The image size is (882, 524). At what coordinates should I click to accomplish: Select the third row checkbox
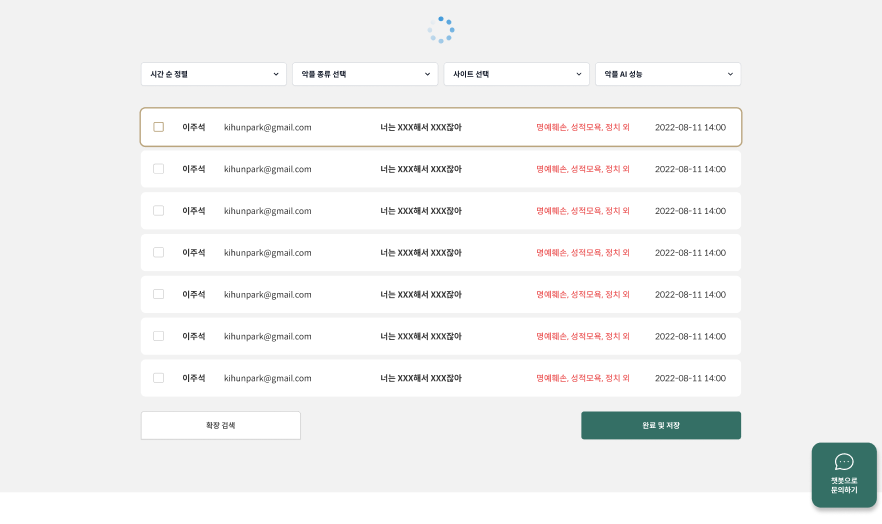coord(159,211)
